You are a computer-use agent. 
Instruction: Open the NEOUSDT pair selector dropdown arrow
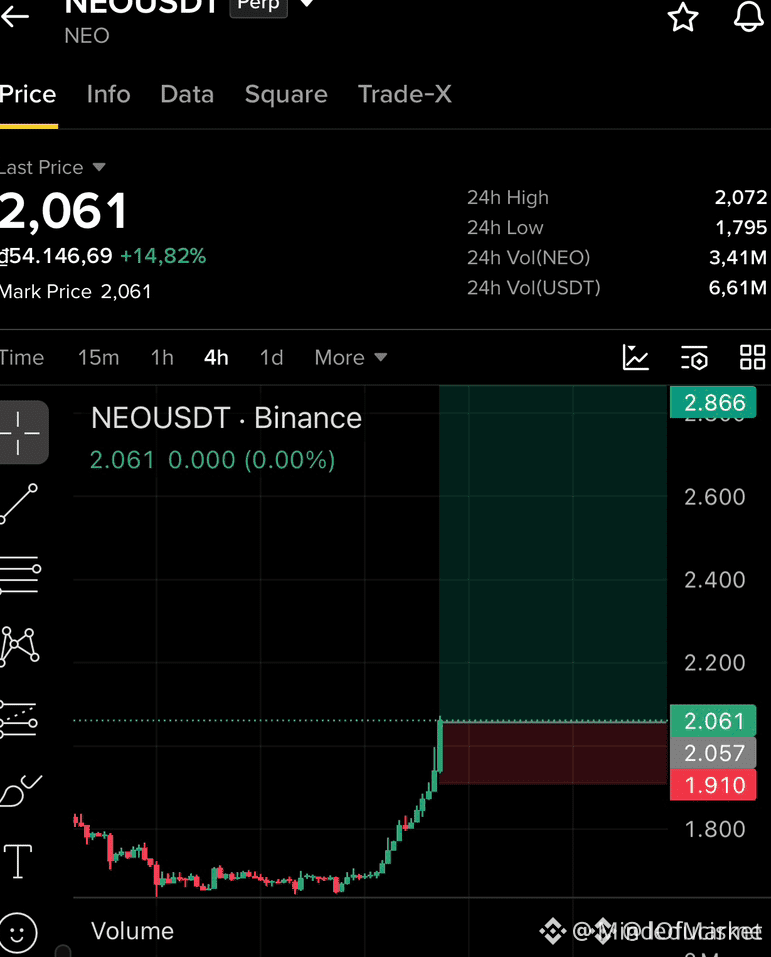[307, 4]
